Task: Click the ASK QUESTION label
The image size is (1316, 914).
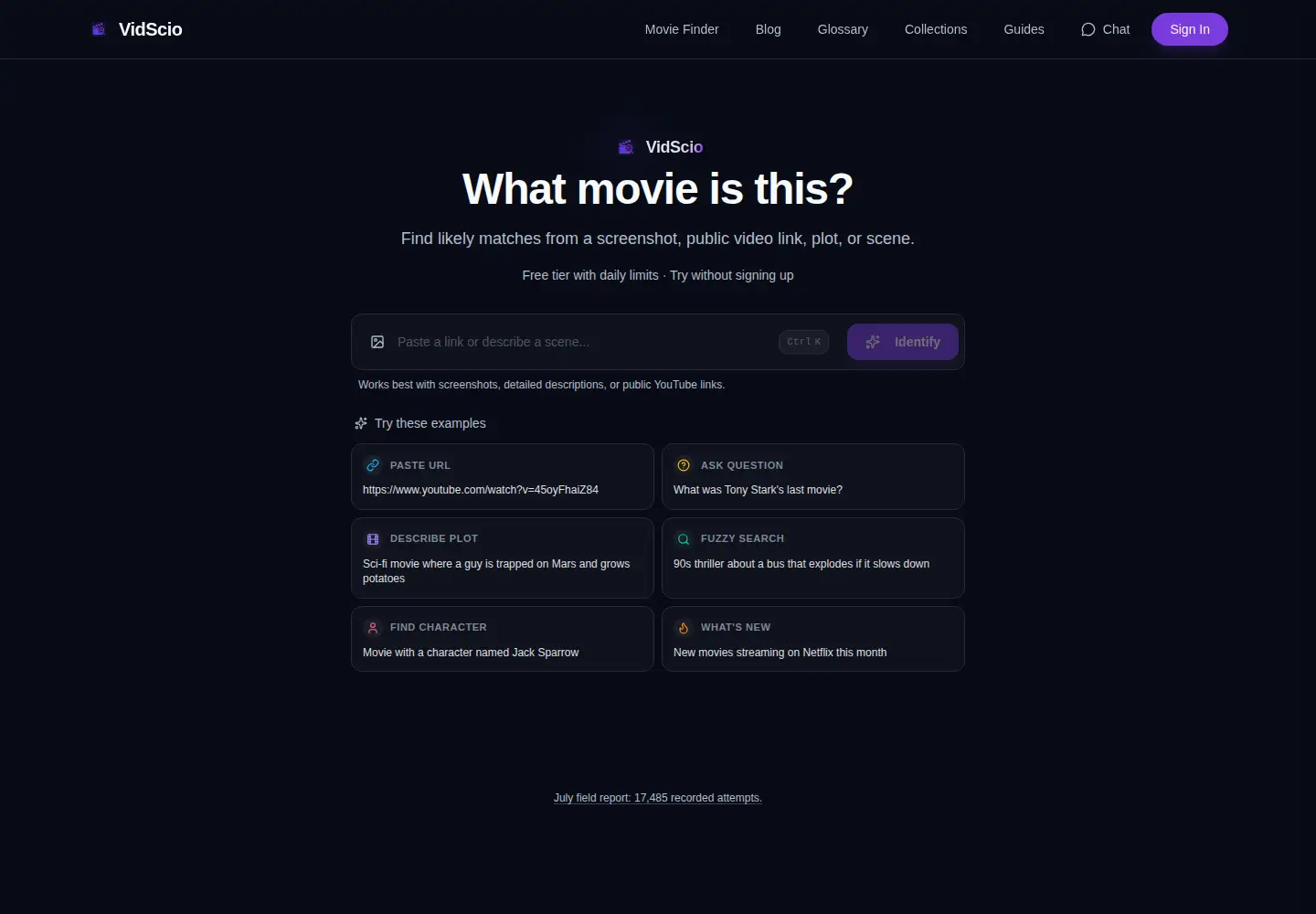Action: point(742,465)
